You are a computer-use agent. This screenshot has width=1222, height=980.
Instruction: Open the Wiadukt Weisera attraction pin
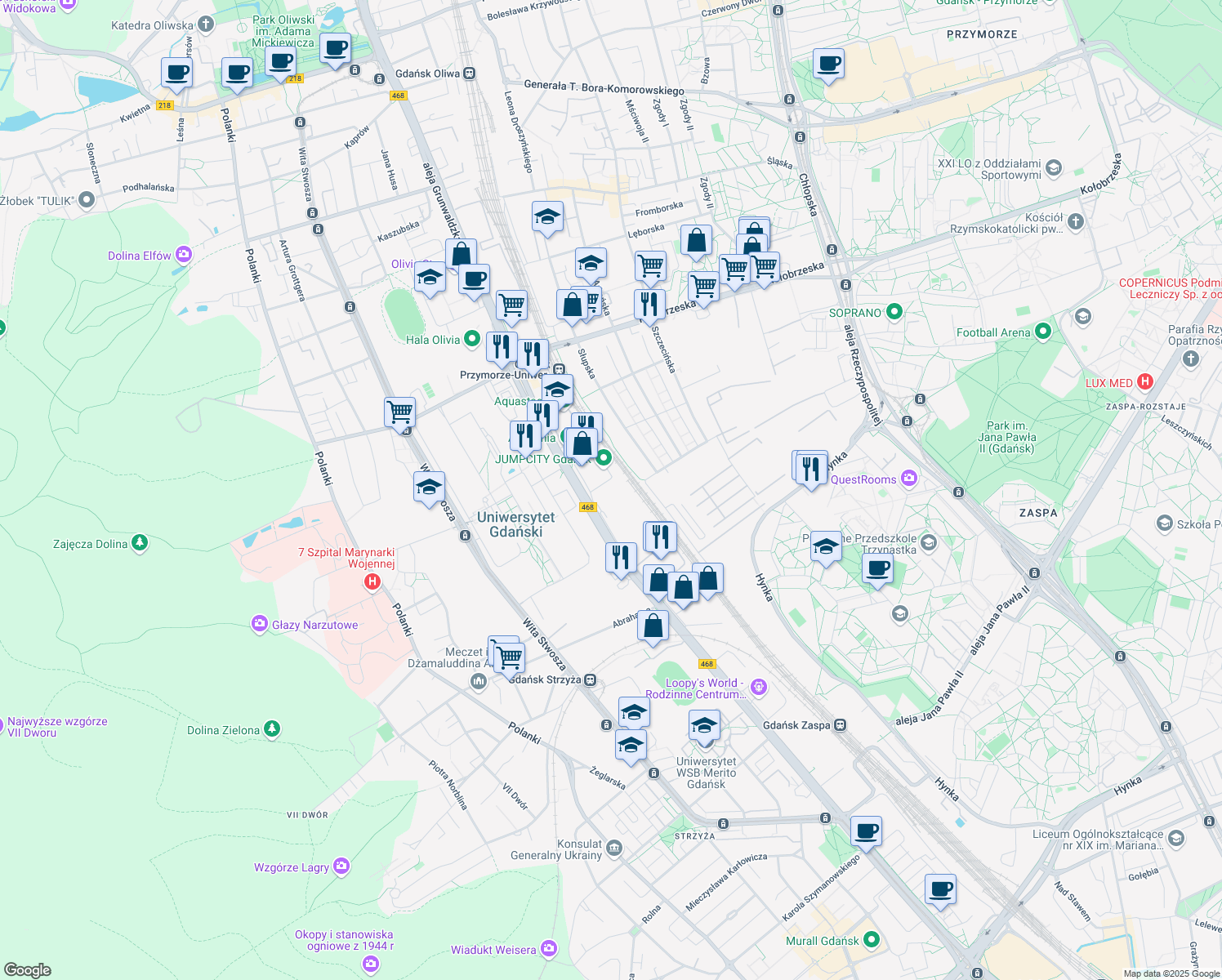point(548,949)
